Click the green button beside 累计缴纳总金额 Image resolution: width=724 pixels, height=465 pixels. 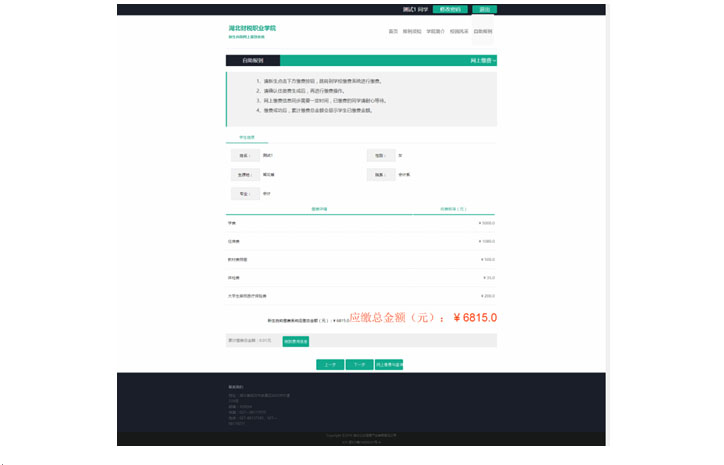296,341
